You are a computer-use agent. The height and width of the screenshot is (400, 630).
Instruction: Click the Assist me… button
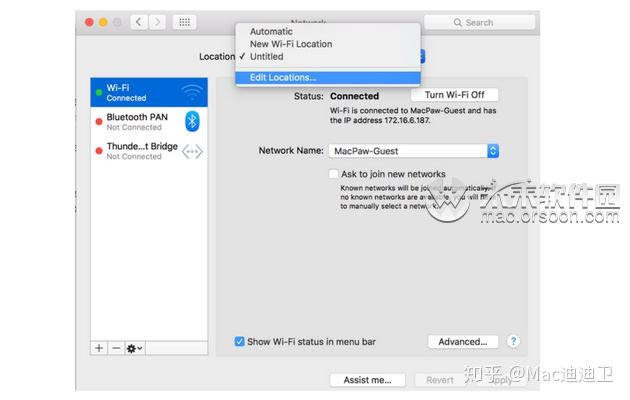tap(367, 380)
